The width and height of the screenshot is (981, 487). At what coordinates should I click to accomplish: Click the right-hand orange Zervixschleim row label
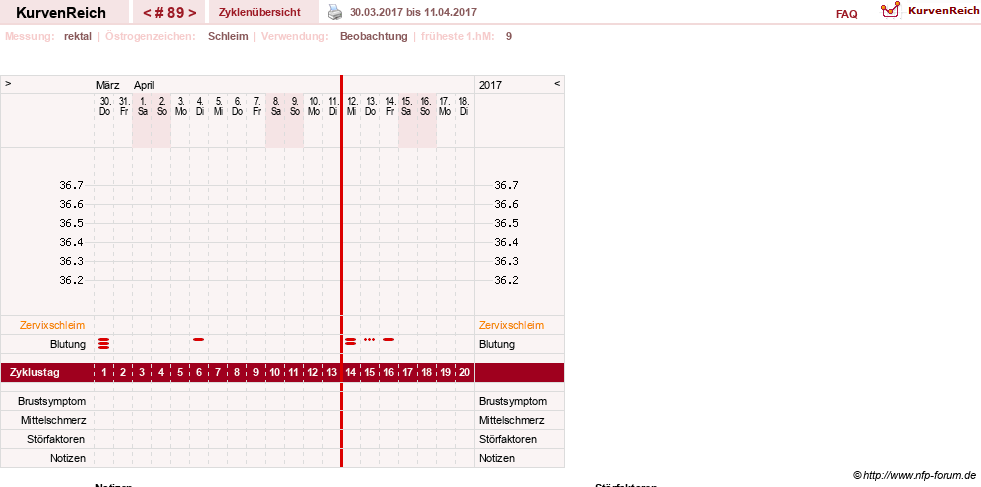point(511,326)
